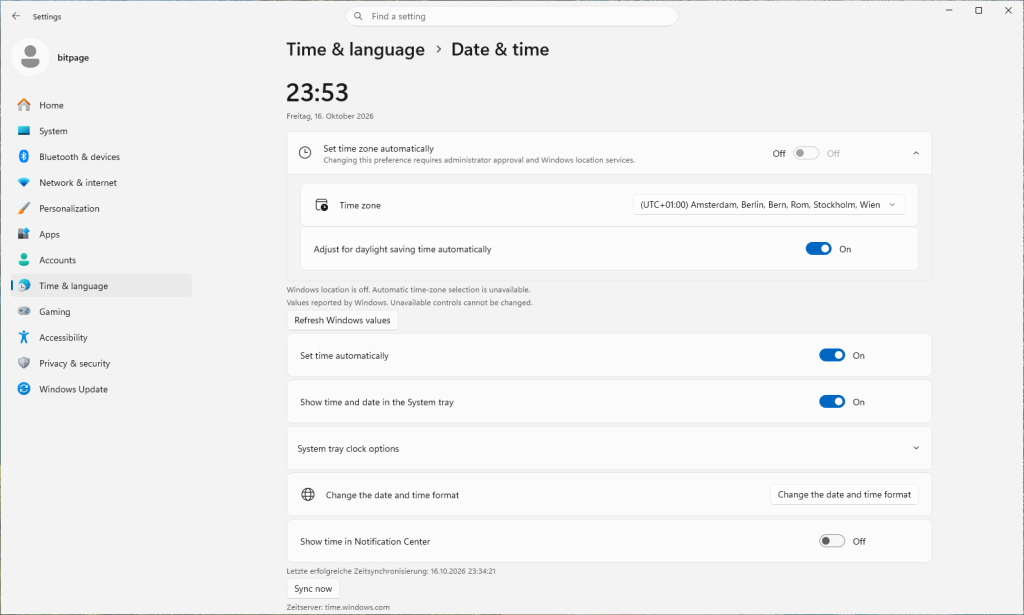Viewport: 1024px width, 615px height.
Task: Enable Show time in Notification Center
Action: click(832, 541)
